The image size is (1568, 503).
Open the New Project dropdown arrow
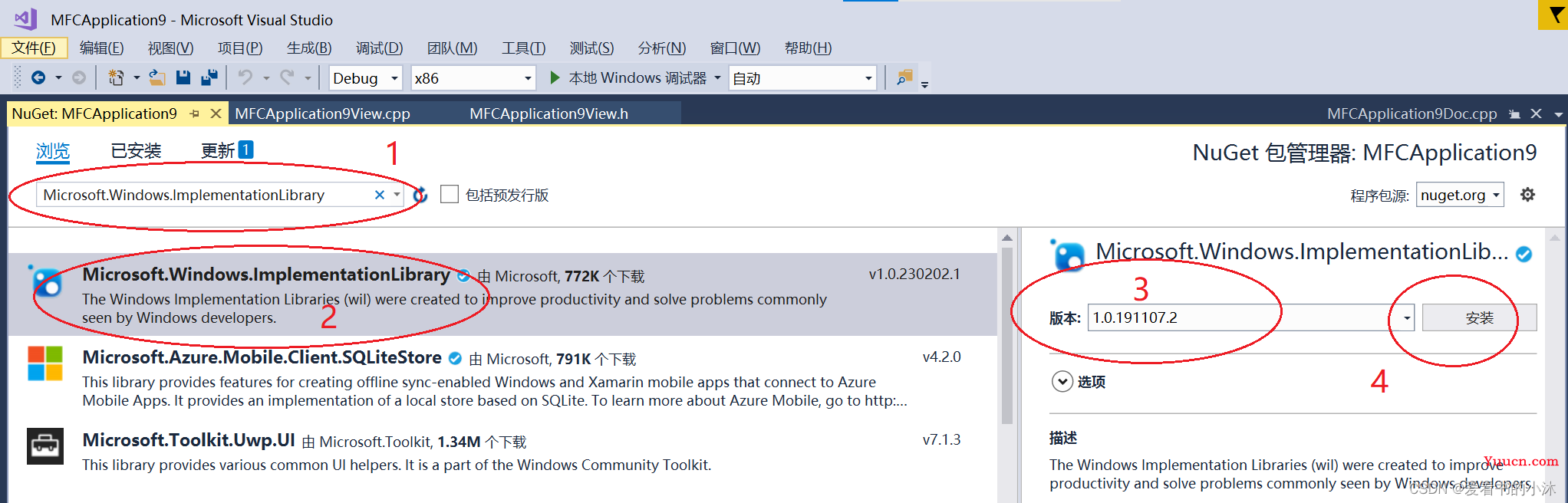coord(137,77)
